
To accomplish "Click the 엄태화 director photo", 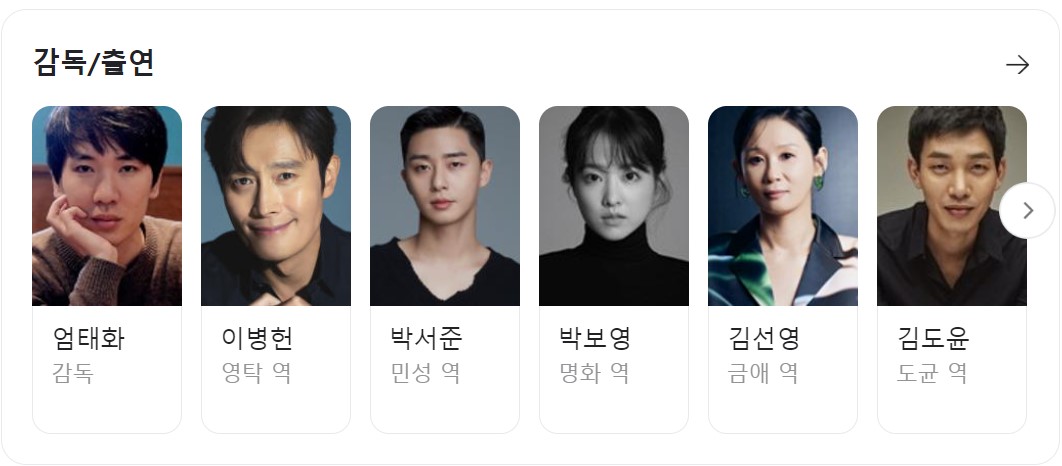I will [107, 206].
